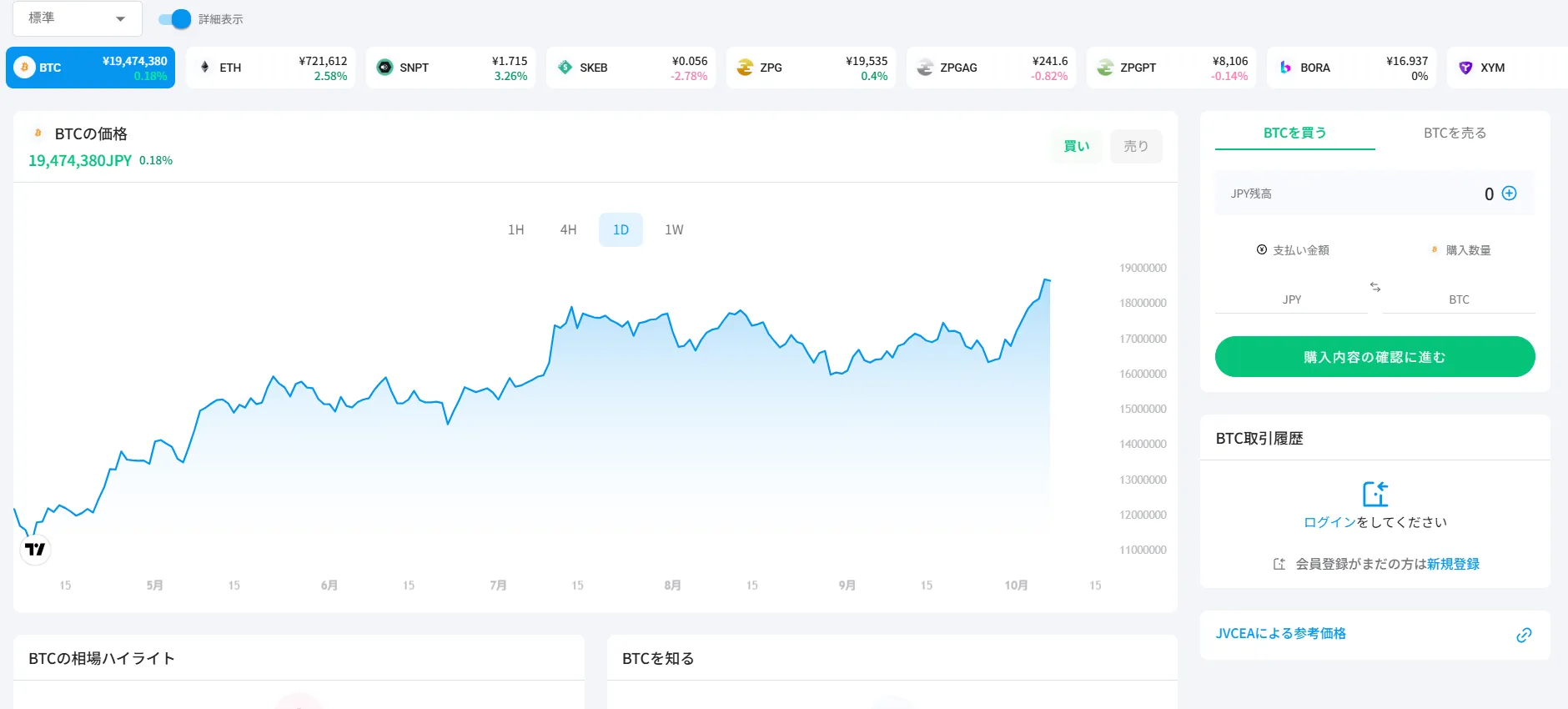The width and height of the screenshot is (1568, 709).
Task: Open the 標準 dropdown menu
Action: tap(77, 18)
